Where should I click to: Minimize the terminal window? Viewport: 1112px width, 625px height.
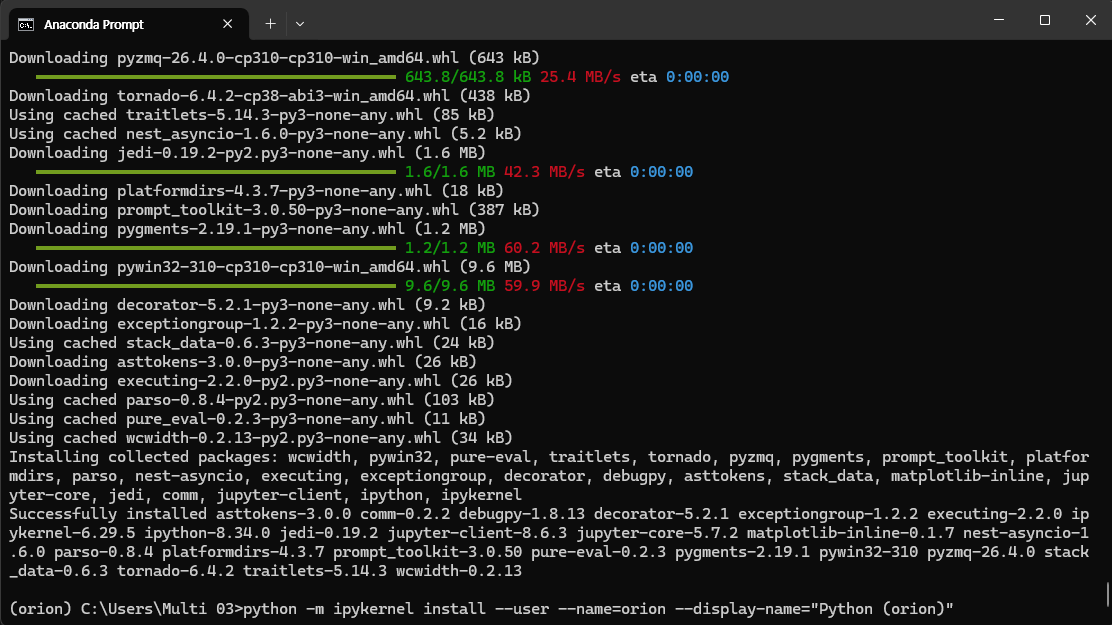999,20
